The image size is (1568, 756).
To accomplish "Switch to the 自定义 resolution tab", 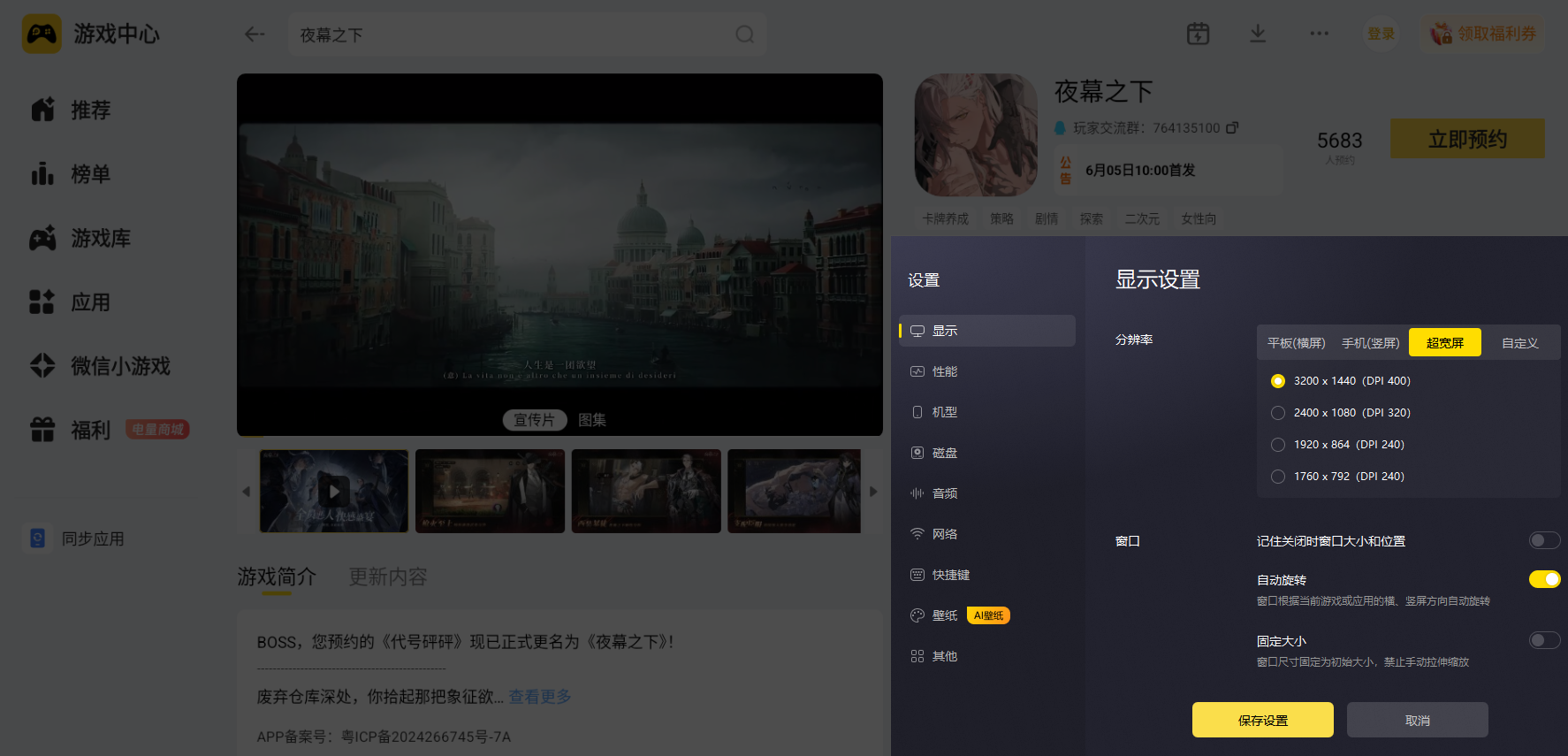I will point(1519,343).
